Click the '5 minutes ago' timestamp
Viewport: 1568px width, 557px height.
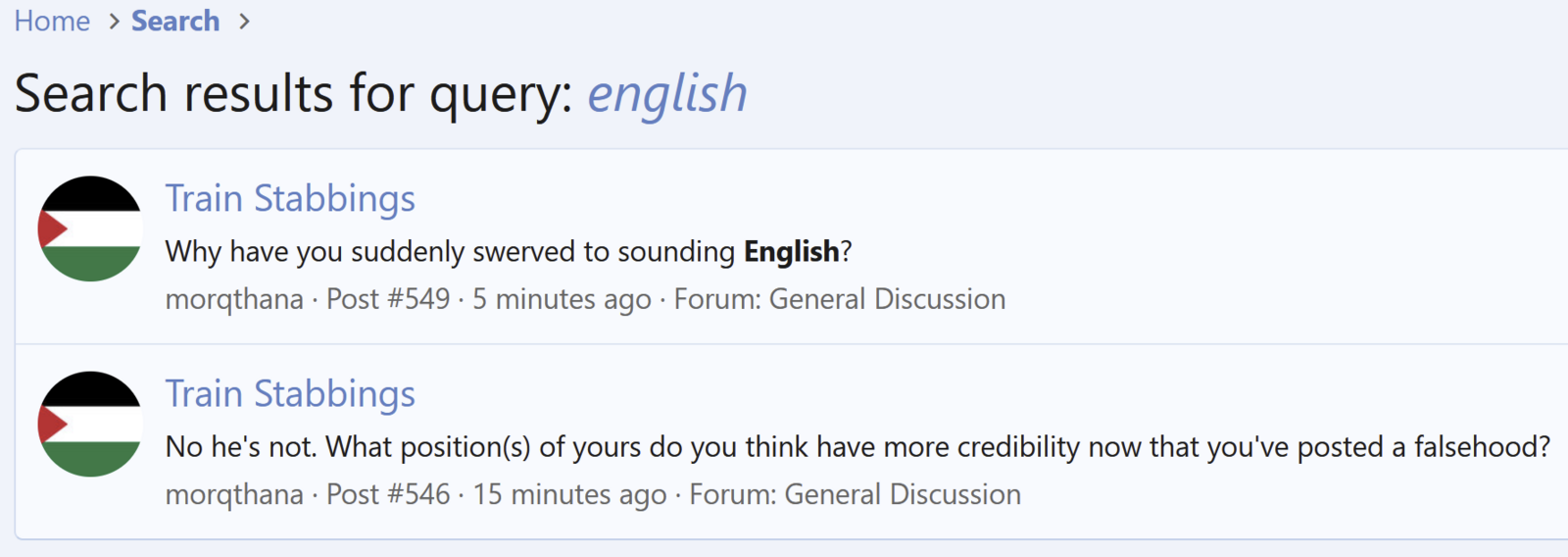coord(562,299)
